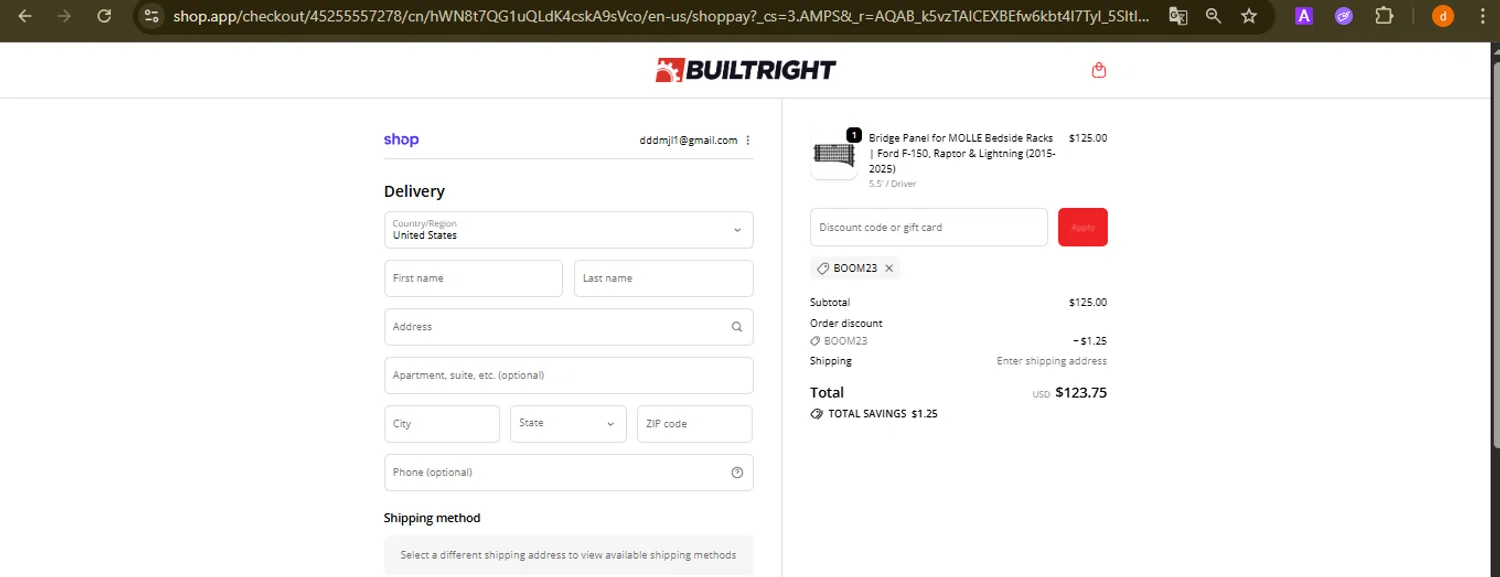Click the TOTAL SAVINGS $1.25 text
Viewport: 1500px width, 577px height.
click(x=883, y=413)
